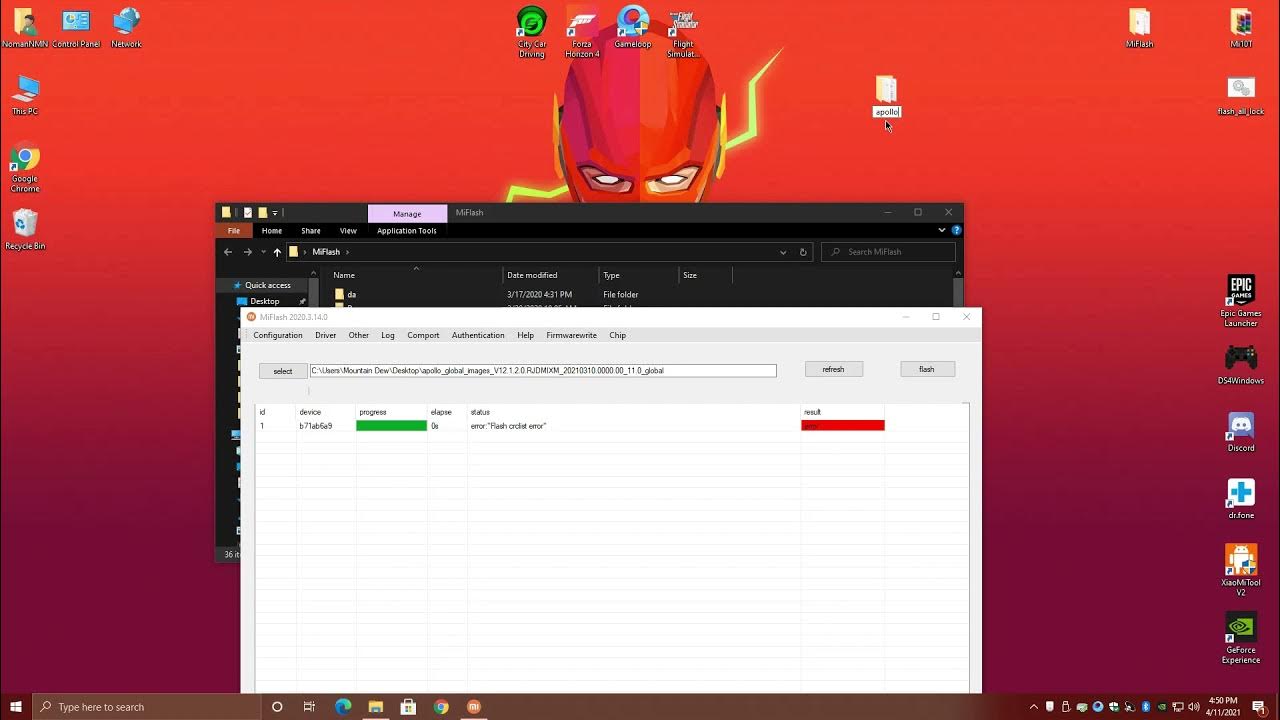Open the Driver menu in MiFlash

pos(326,335)
